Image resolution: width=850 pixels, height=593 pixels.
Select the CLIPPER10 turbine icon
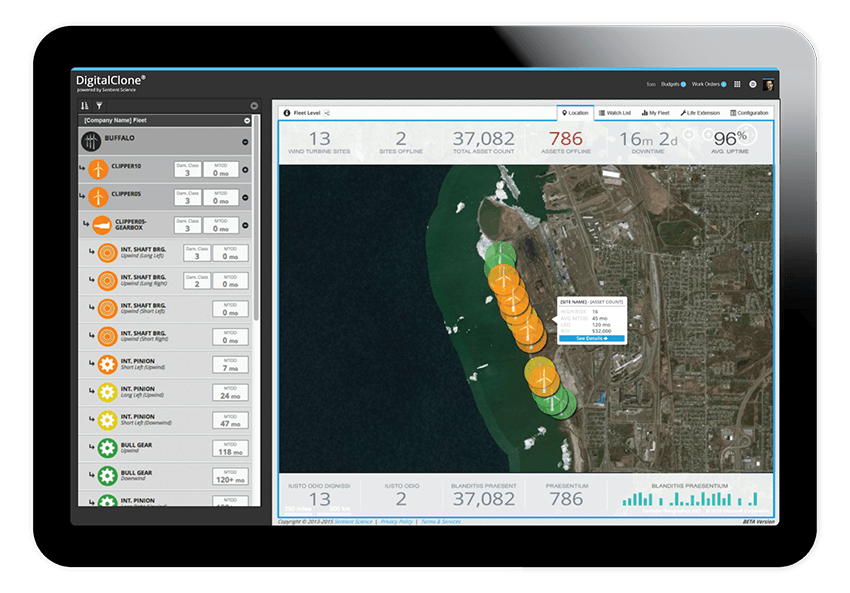(98, 169)
